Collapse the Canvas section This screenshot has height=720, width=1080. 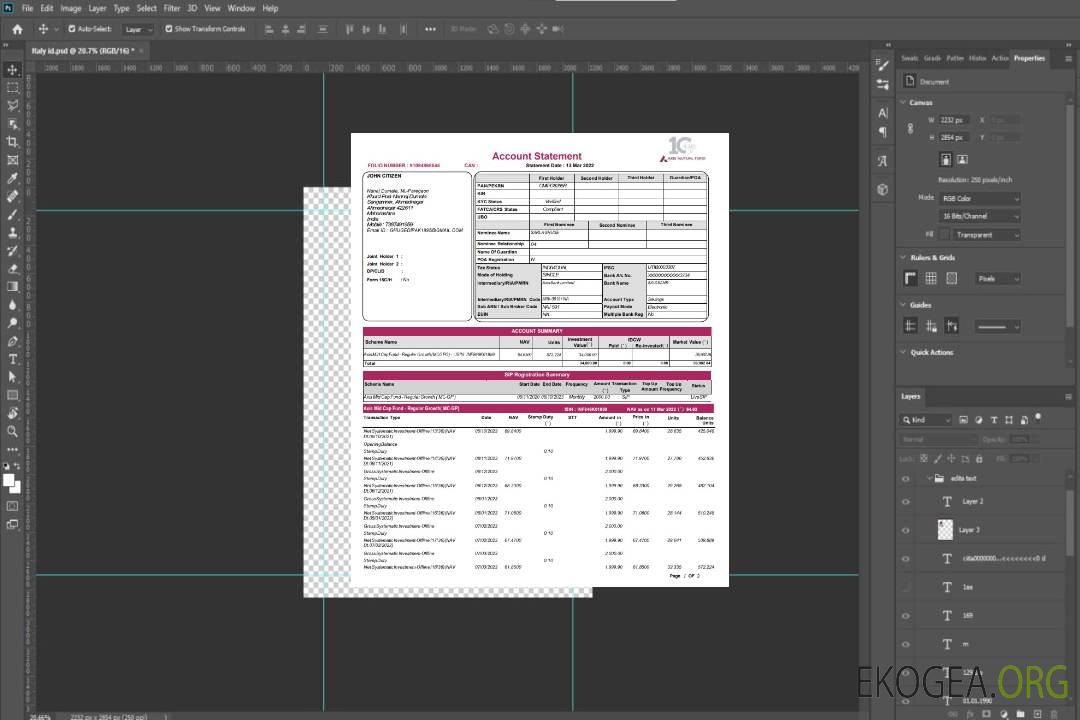903,102
